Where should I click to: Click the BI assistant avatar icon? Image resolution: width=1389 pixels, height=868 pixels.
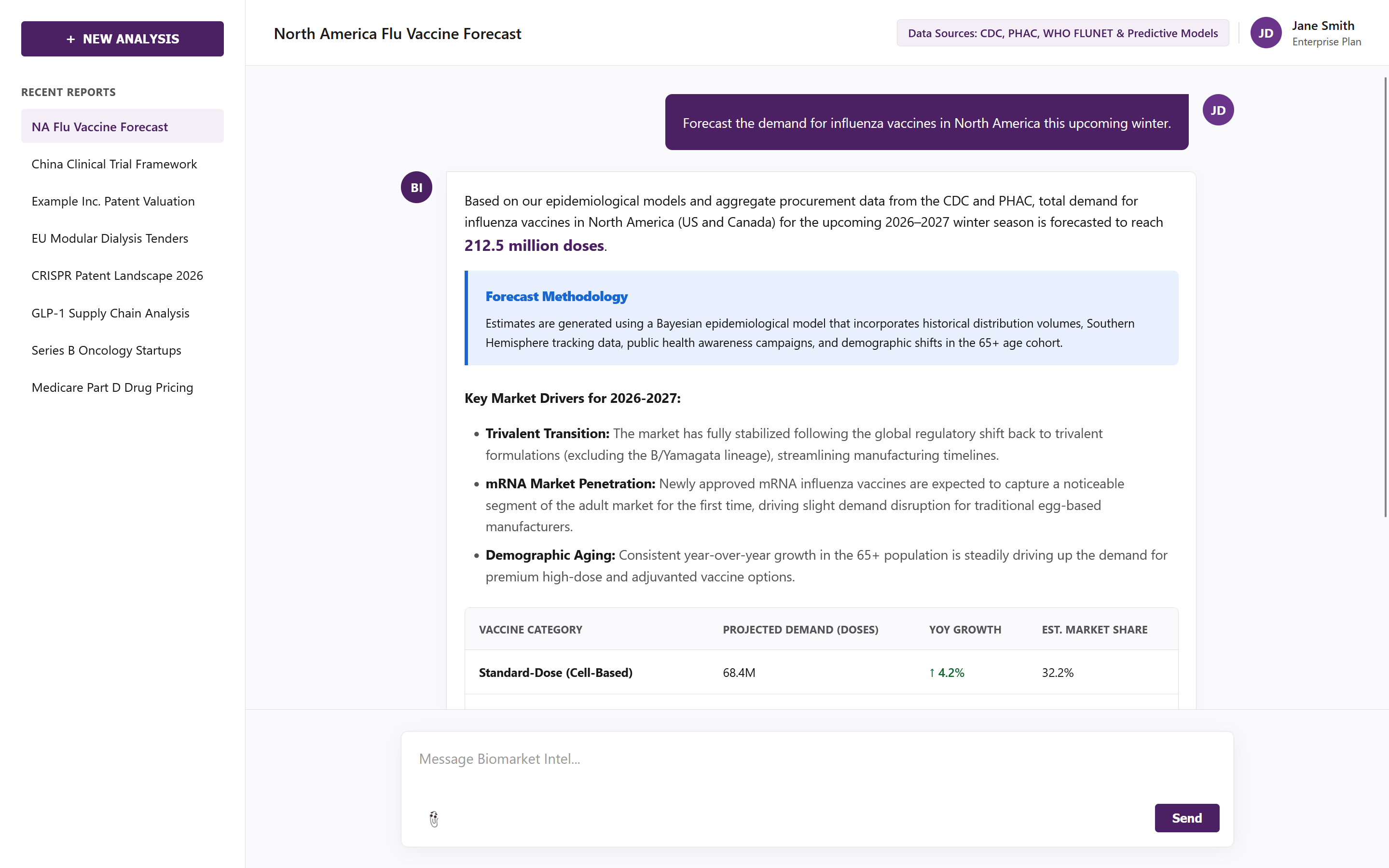click(x=416, y=187)
